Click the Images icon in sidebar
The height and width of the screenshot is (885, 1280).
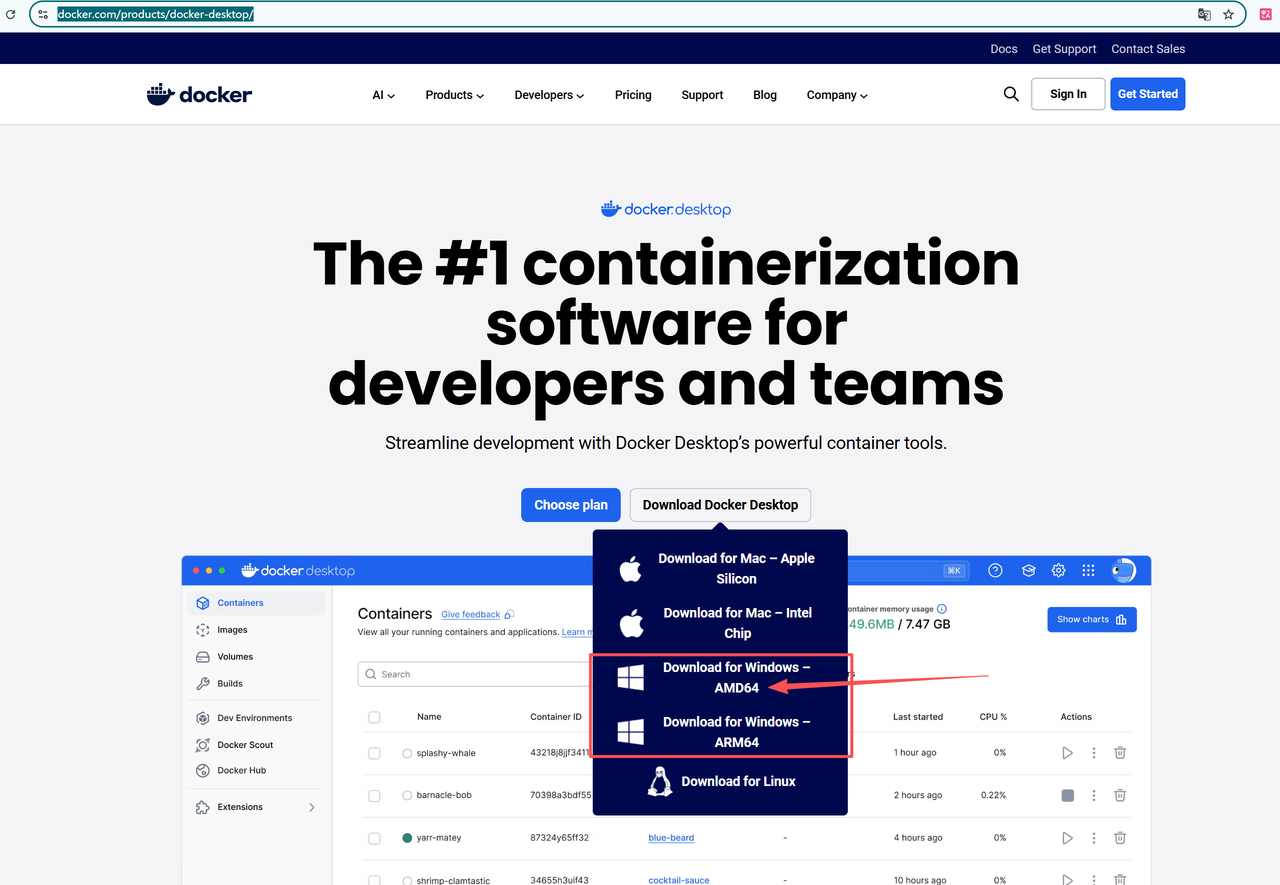tap(203, 630)
